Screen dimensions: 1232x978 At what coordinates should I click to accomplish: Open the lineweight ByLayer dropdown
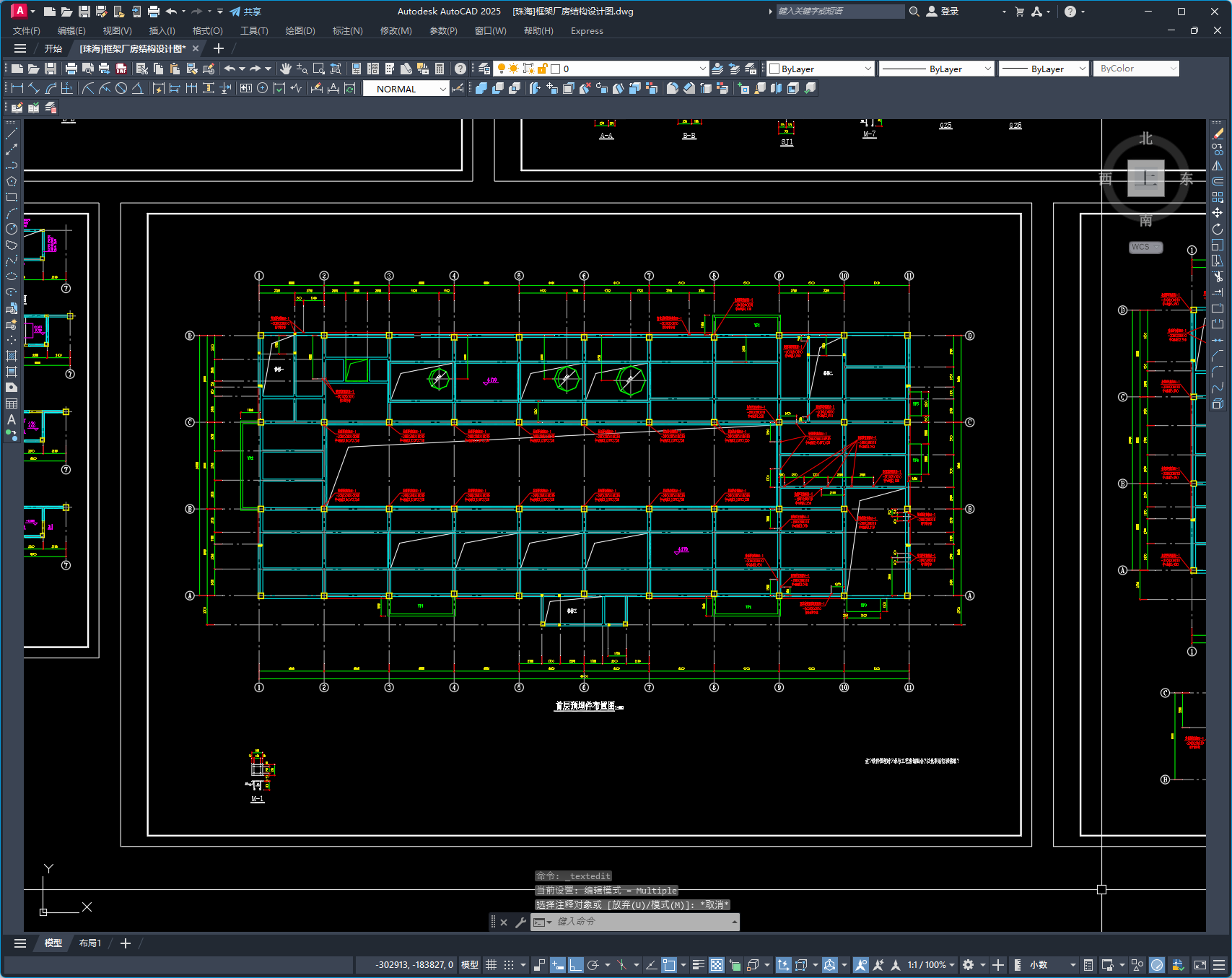pyautogui.click(x=1082, y=69)
